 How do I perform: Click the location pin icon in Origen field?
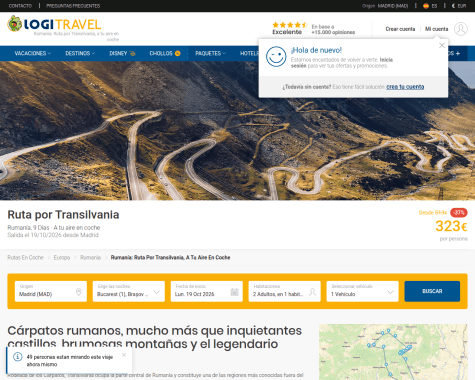79,292
